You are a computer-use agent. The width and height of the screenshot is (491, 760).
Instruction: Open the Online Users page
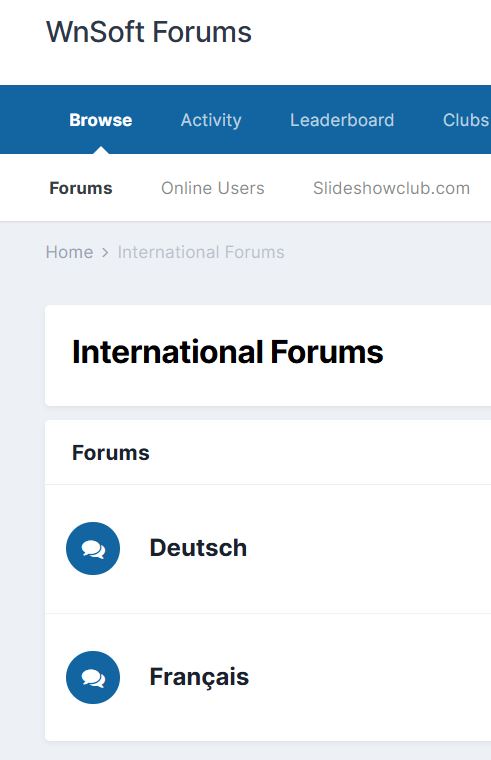212,188
